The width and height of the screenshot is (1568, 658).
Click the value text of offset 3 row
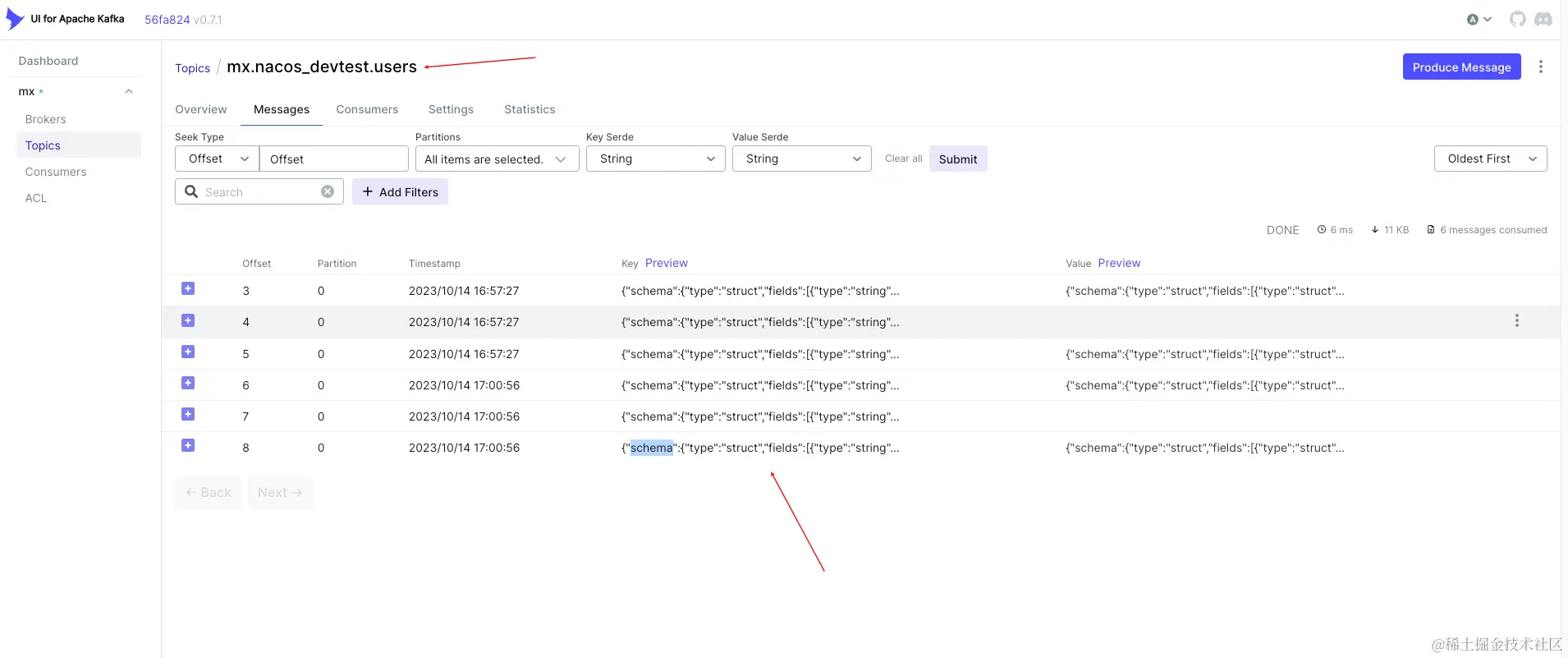pyautogui.click(x=1205, y=291)
